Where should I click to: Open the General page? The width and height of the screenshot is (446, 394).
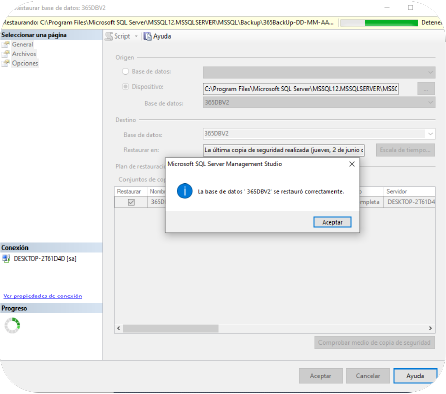[x=23, y=44]
